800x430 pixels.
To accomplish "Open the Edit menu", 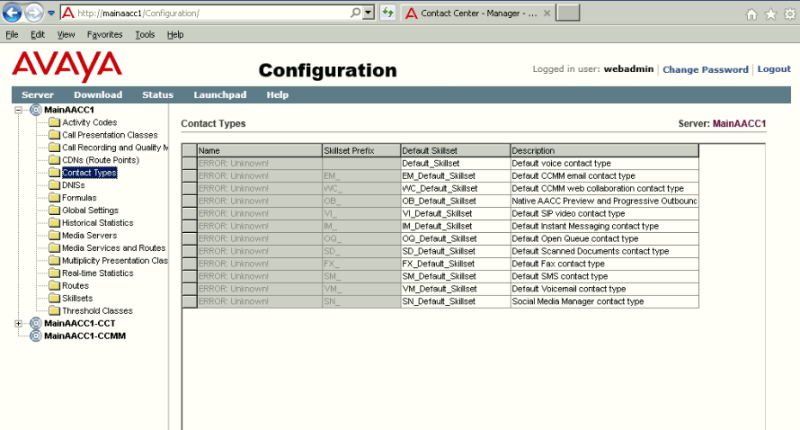I will click(x=37, y=35).
